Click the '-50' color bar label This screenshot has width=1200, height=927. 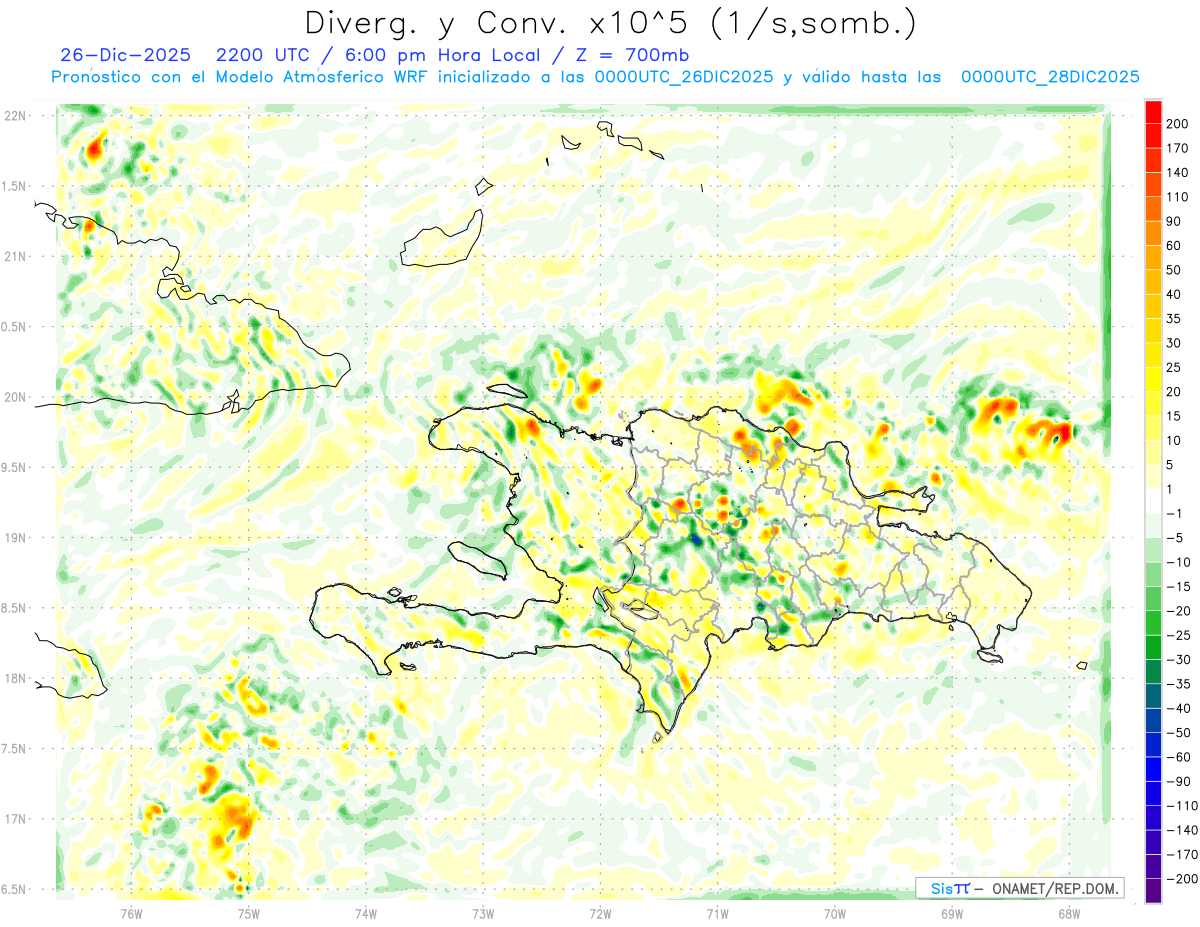(1180, 732)
